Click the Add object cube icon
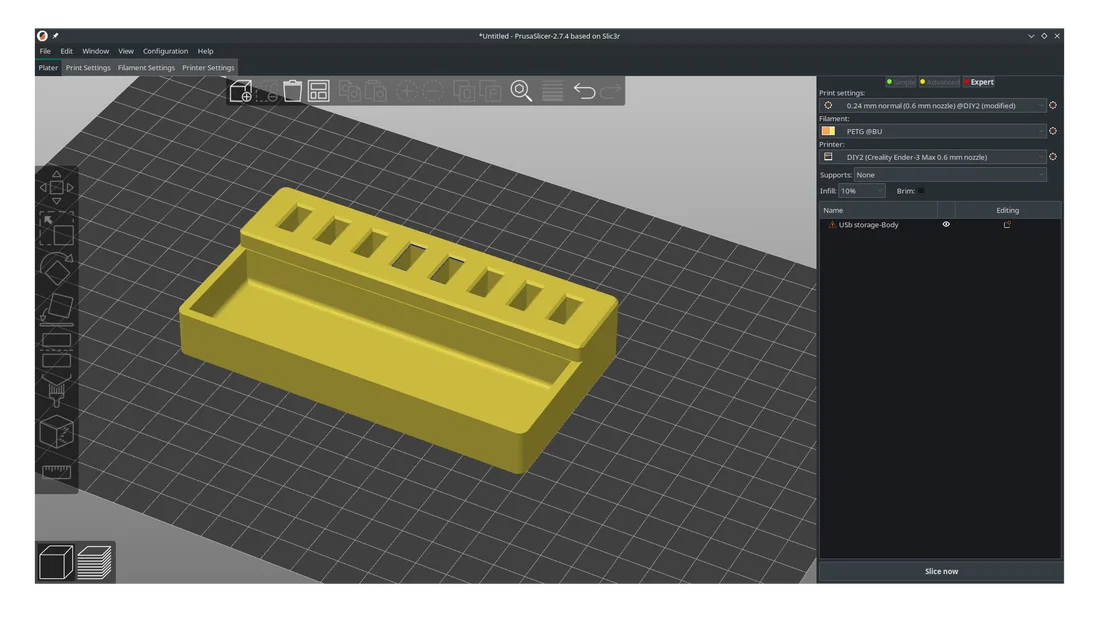The height and width of the screenshot is (625, 1099). click(x=240, y=91)
